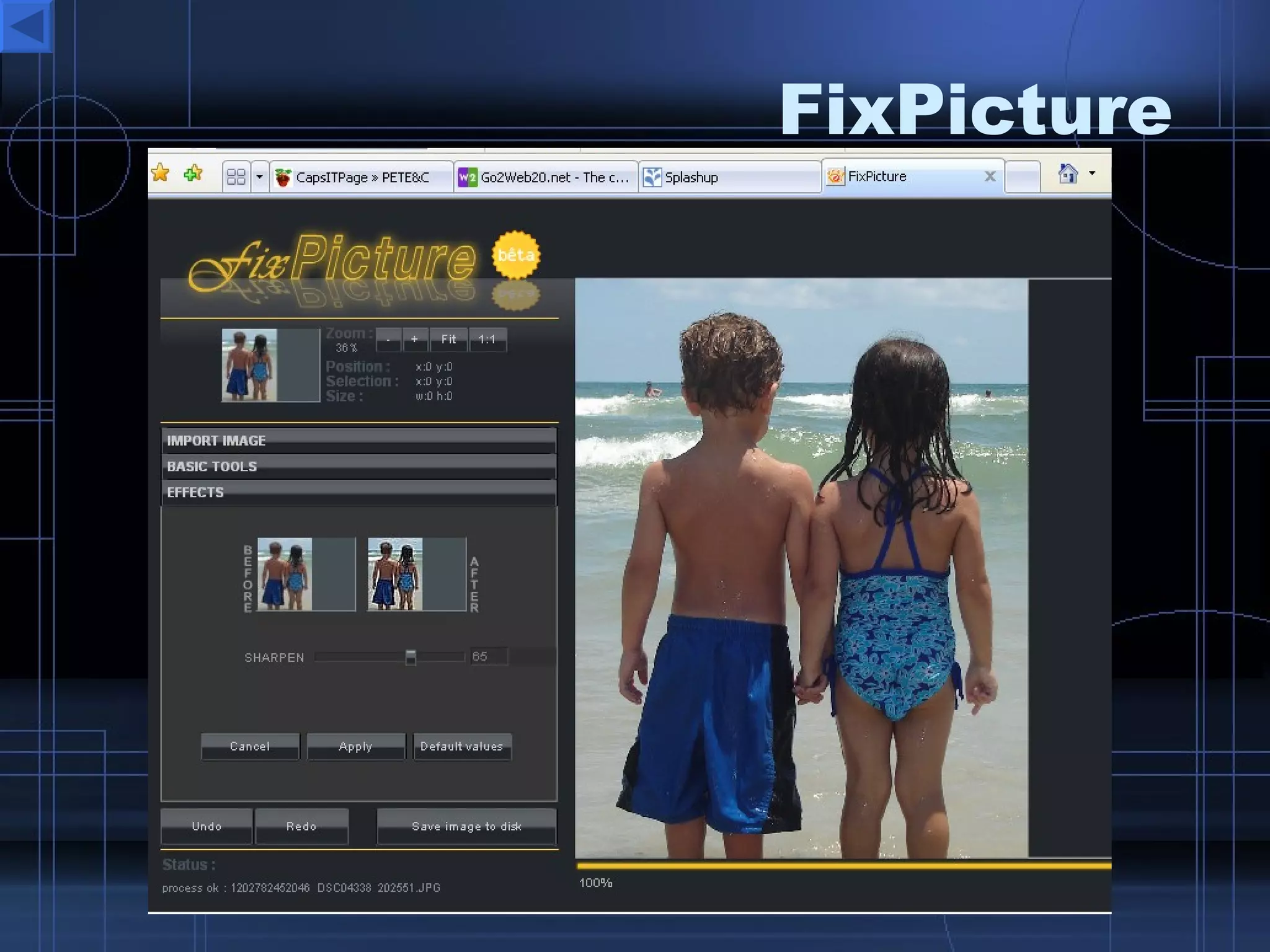The width and height of the screenshot is (1270, 952).
Task: Open the Quick Tabs grid view
Action: [x=236, y=177]
